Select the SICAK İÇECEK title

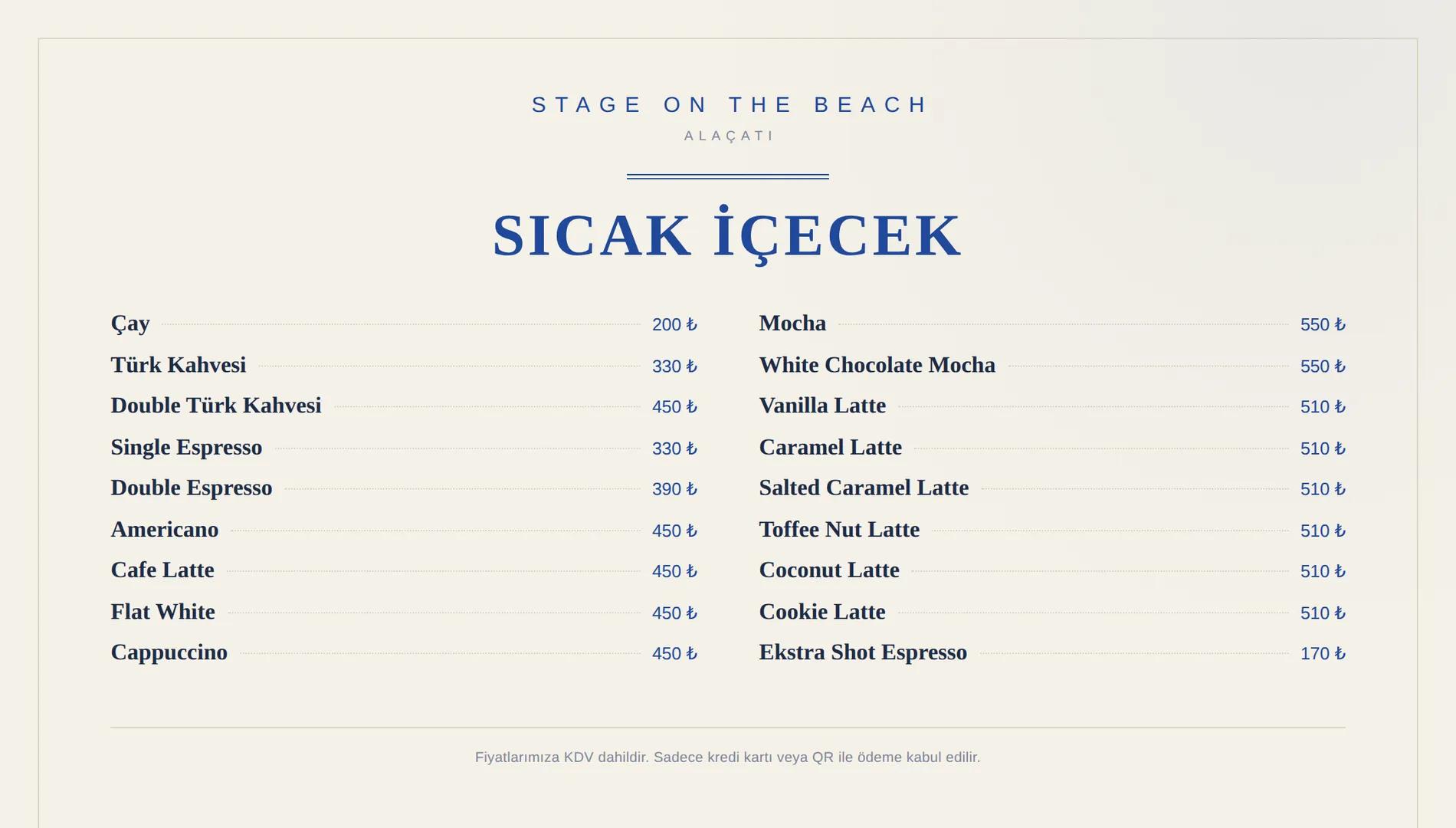click(x=727, y=235)
